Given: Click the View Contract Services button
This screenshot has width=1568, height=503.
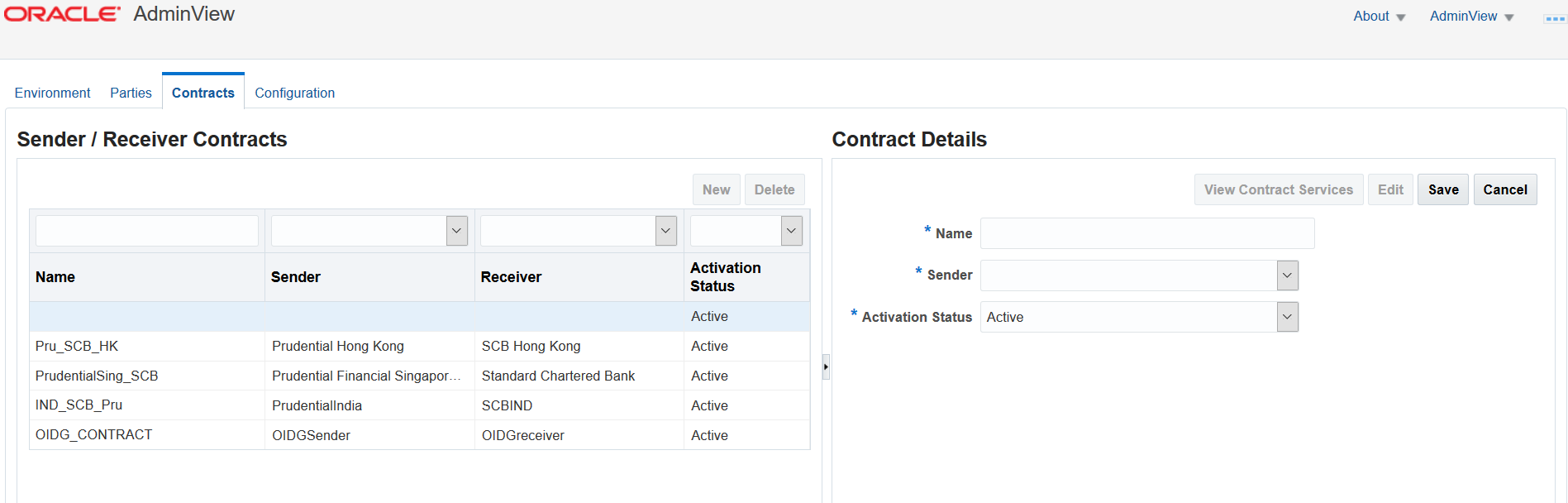Looking at the screenshot, I should (1278, 189).
